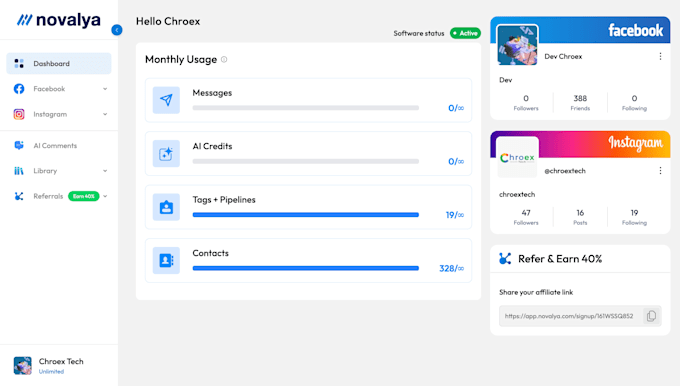Click the 328/∞ contacts count

tap(451, 268)
